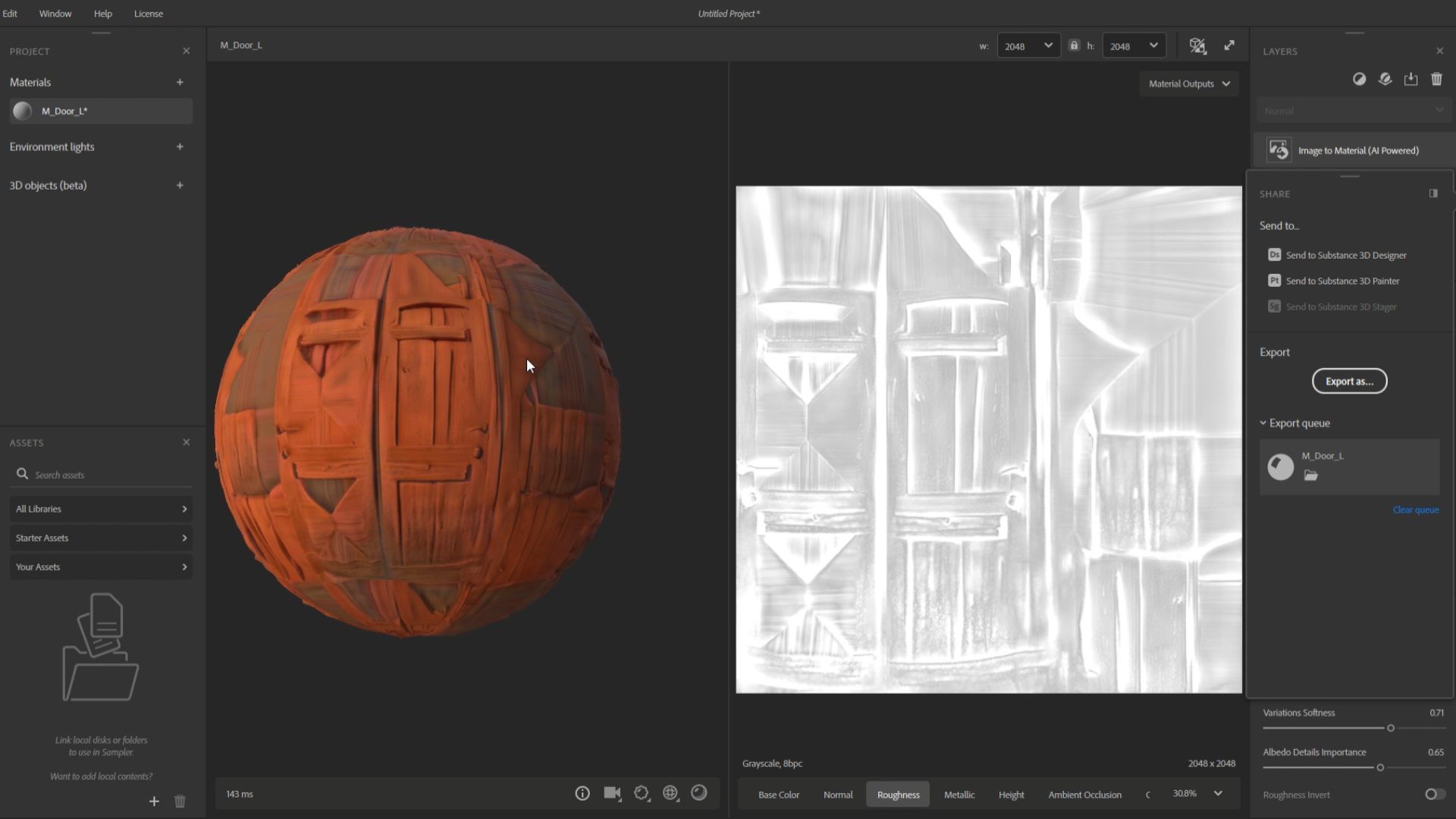
Task: Open export folder icon for M_Door_L
Action: (x=1310, y=475)
